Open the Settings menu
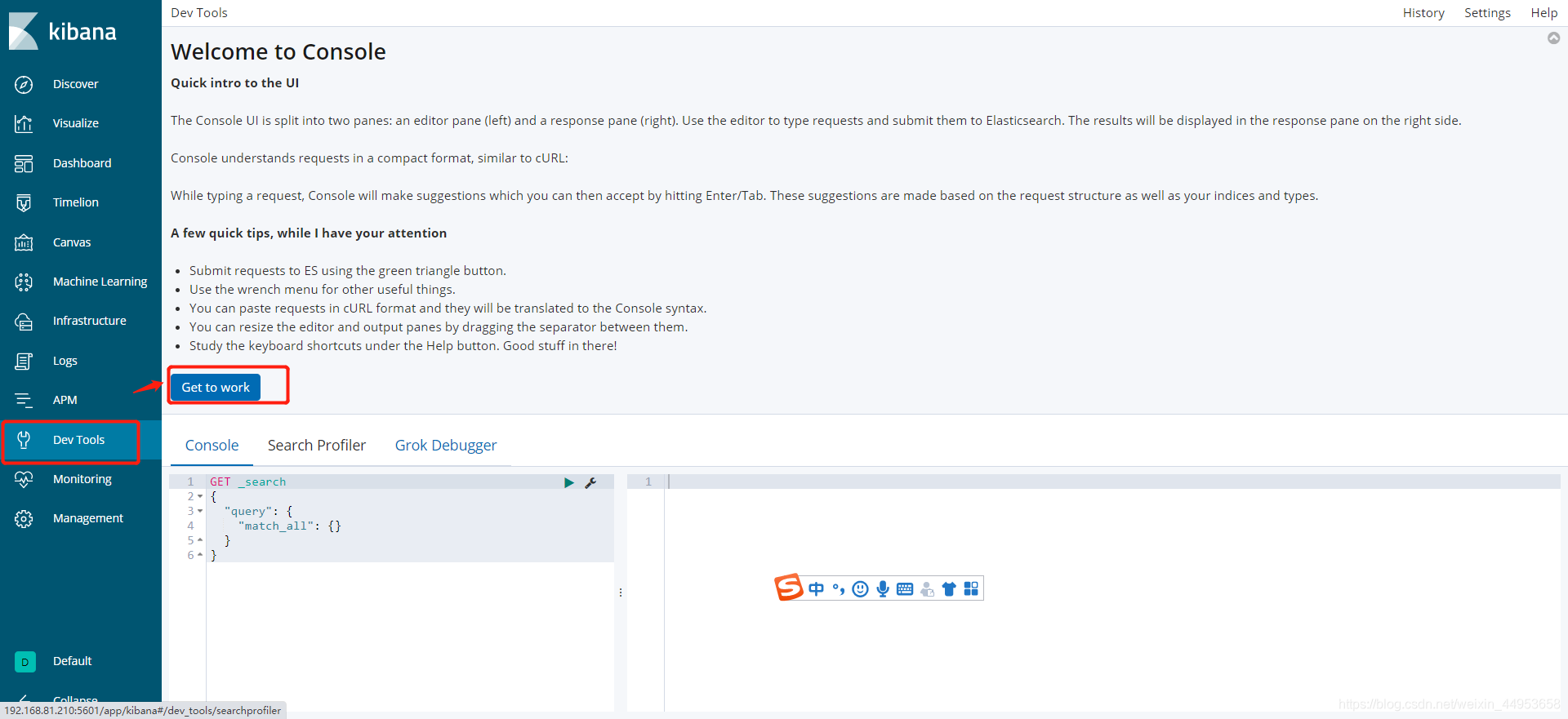This screenshot has height=719, width=1568. (x=1487, y=13)
